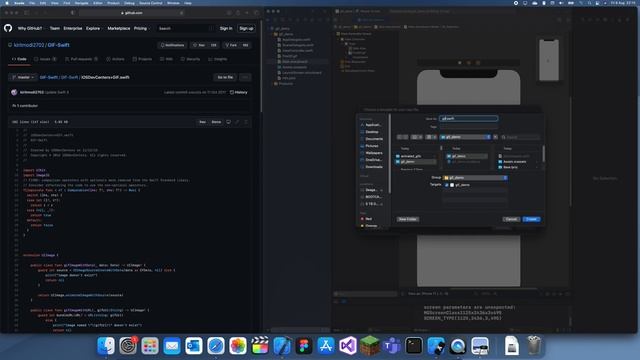Screen dimensions: 640x360
Task: Collapse save dialog with the expander arrow
Action: click(x=496, y=137)
